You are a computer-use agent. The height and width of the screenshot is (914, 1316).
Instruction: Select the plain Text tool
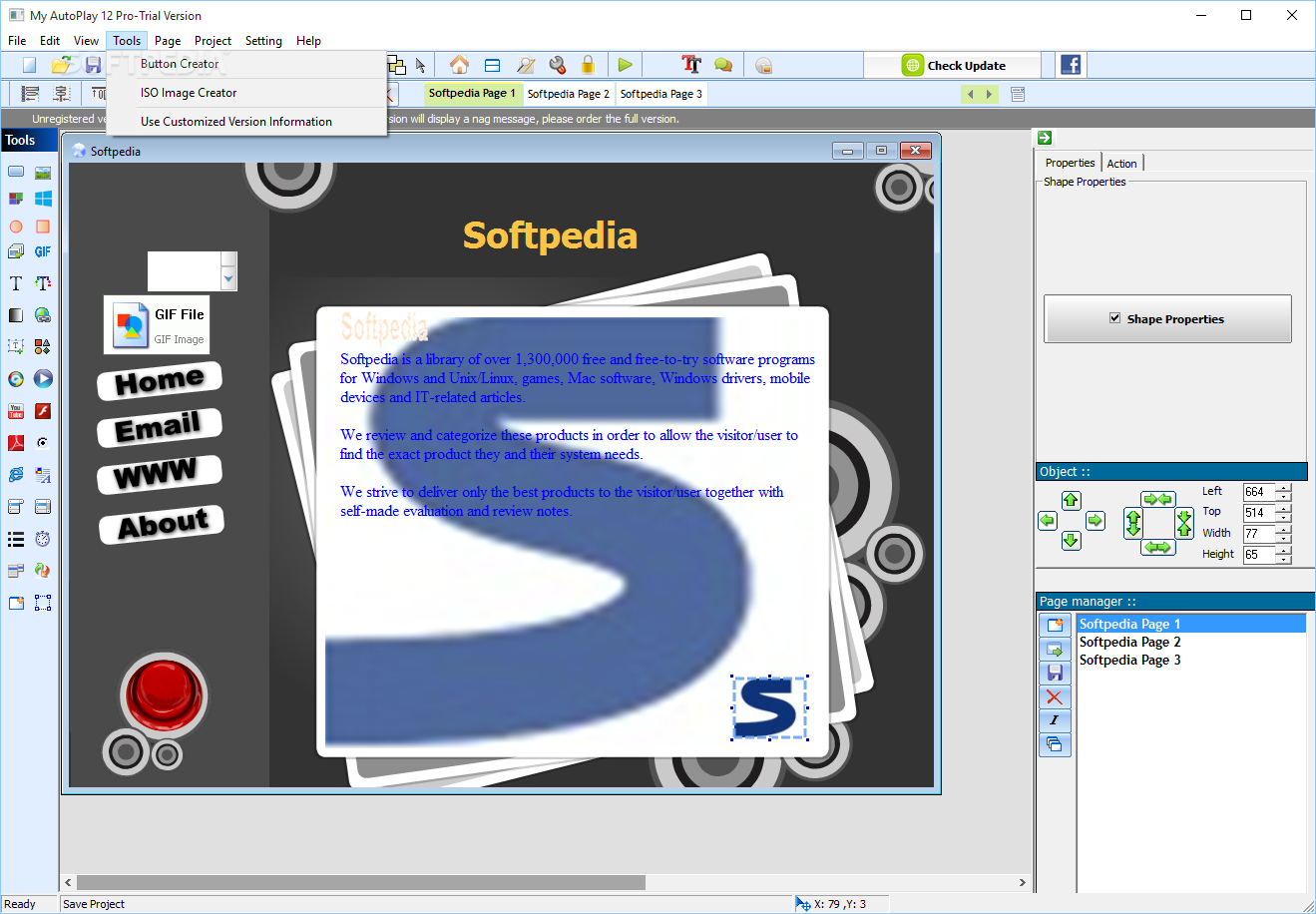[x=16, y=283]
